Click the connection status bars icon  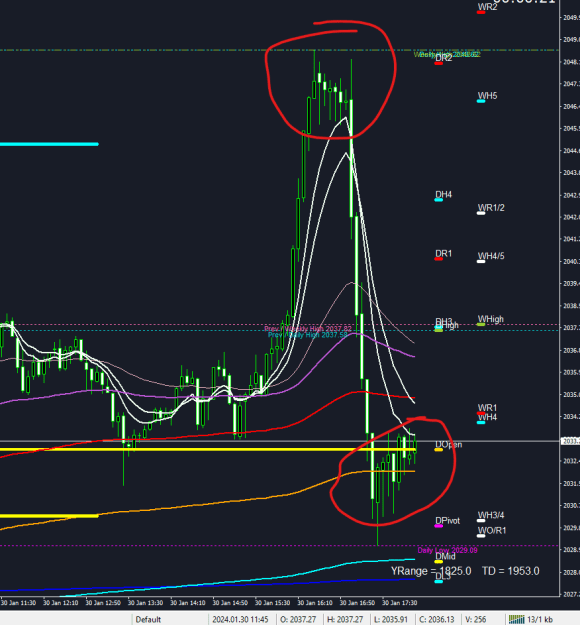pyautogui.click(x=516, y=619)
